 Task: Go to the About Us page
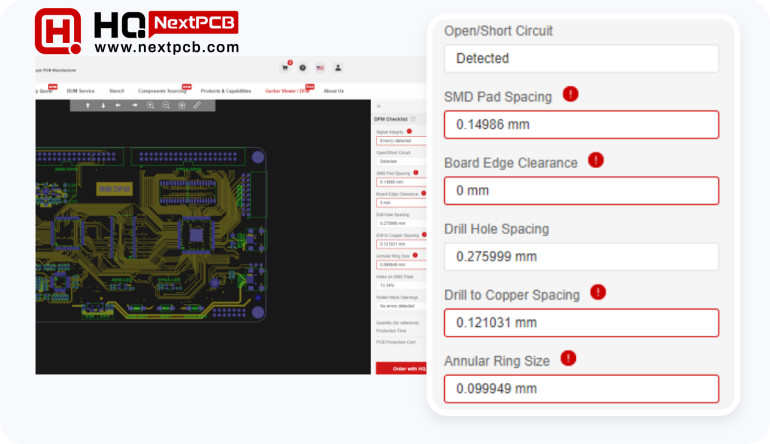coord(333,91)
